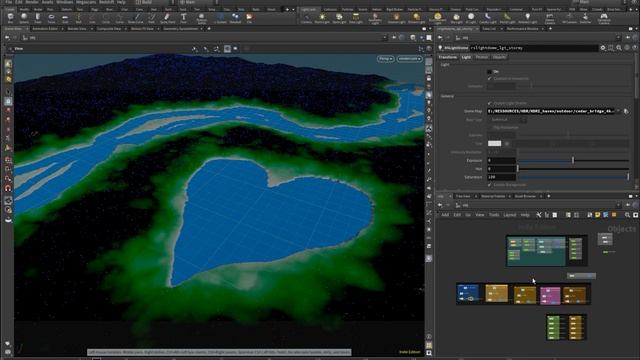The image size is (640, 360).
Task: Toggle the Contribute to Illumination checkbox
Action: click(489, 78)
